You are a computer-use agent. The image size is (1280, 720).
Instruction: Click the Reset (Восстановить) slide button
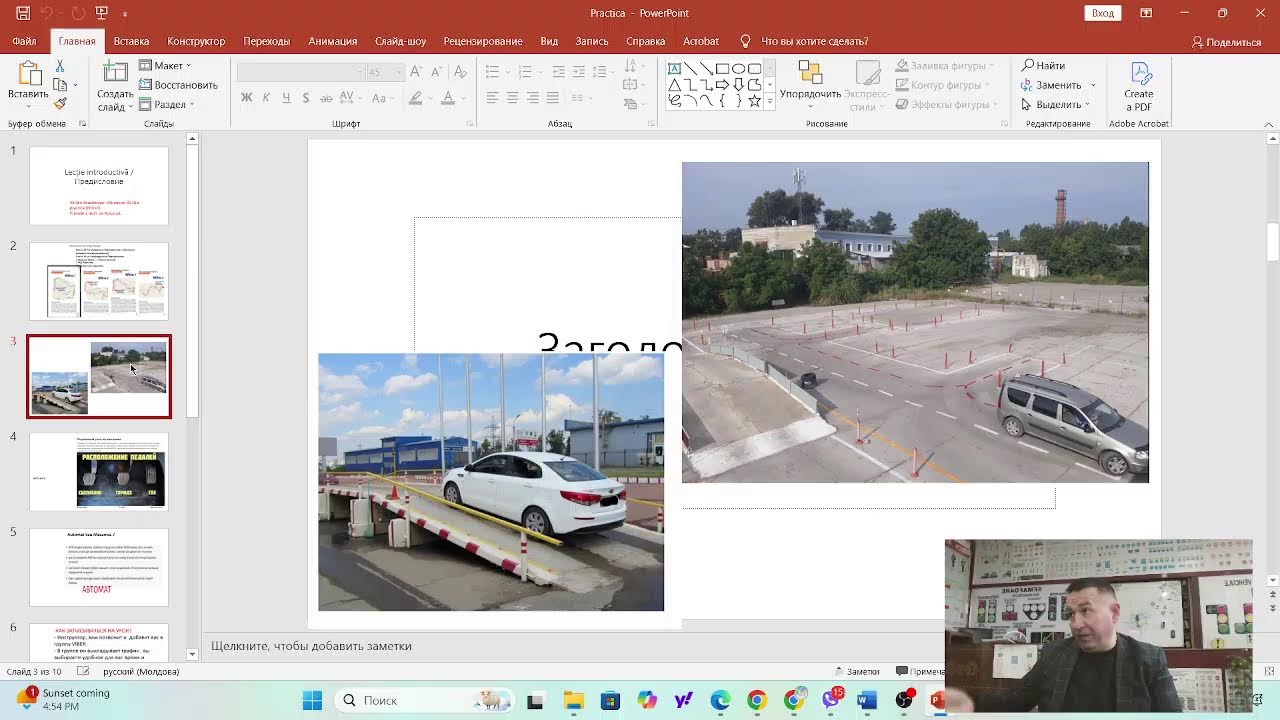tap(179, 85)
